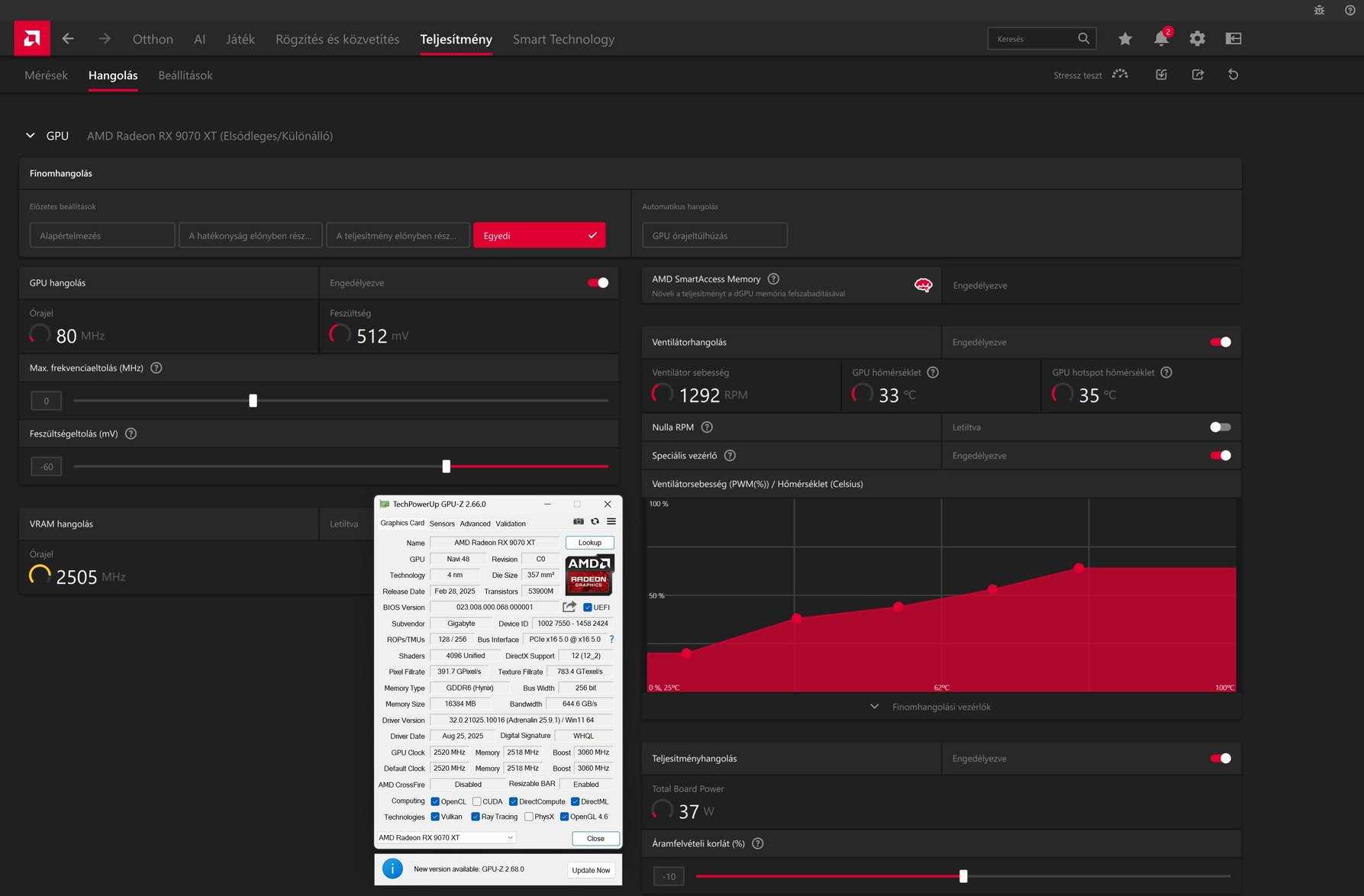Click the Feszültségeltolás slider handle

click(x=447, y=466)
